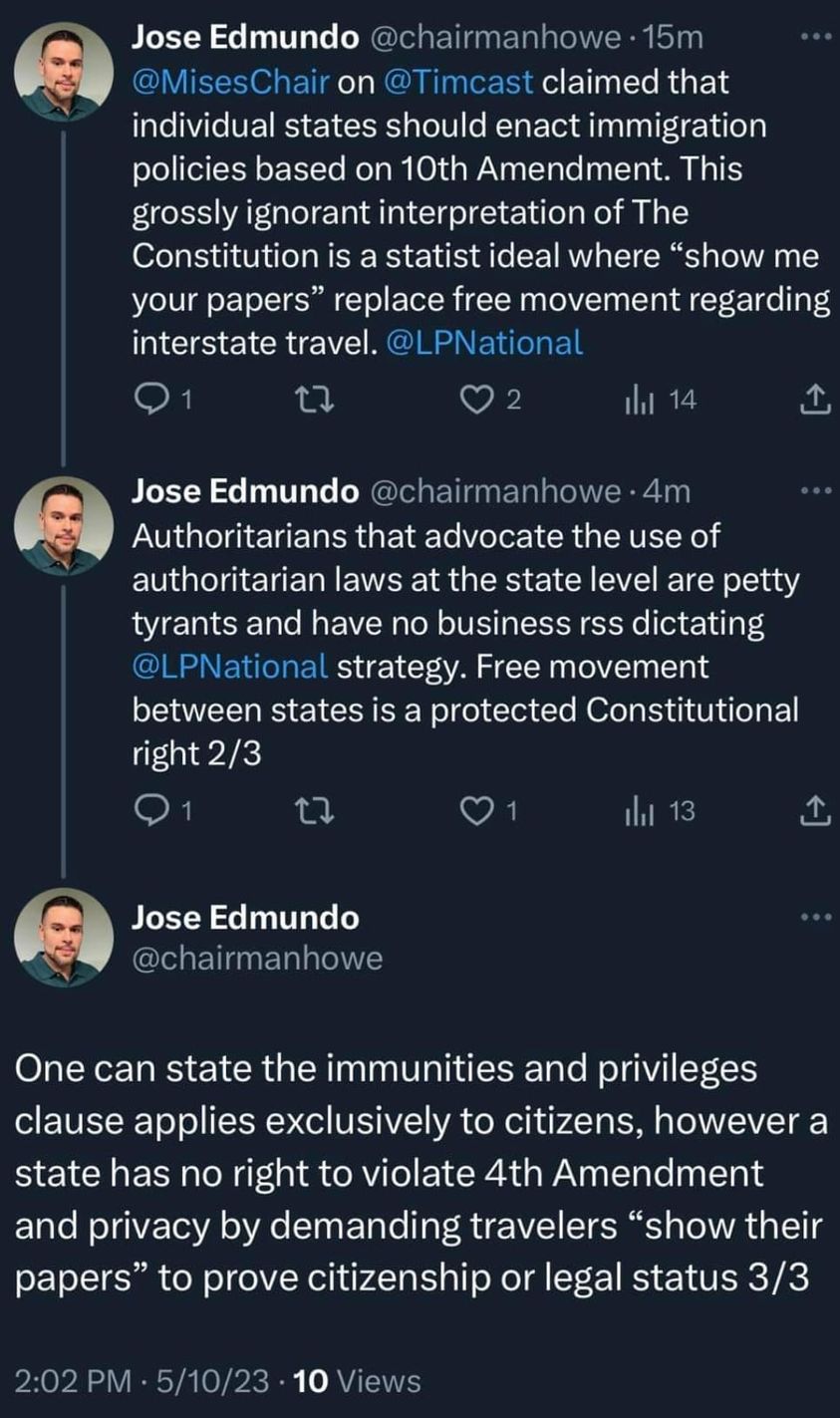Viewport: 840px width, 1418px height.
Task: Open the @Timcast mention link
Action: tap(458, 83)
